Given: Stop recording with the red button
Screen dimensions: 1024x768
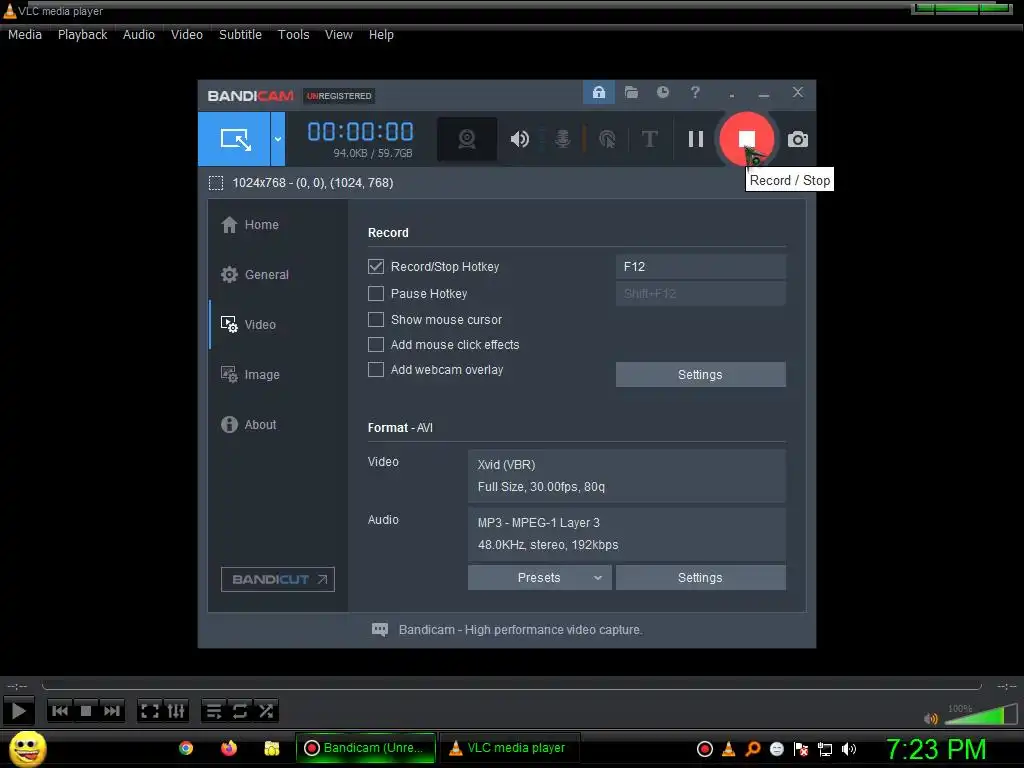Looking at the screenshot, I should click(746, 138).
